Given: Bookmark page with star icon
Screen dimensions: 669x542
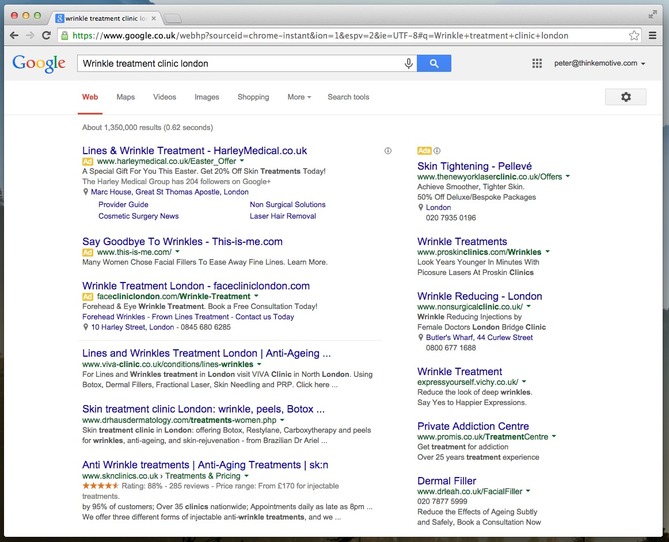Looking at the screenshot, I should pyautogui.click(x=634, y=35).
